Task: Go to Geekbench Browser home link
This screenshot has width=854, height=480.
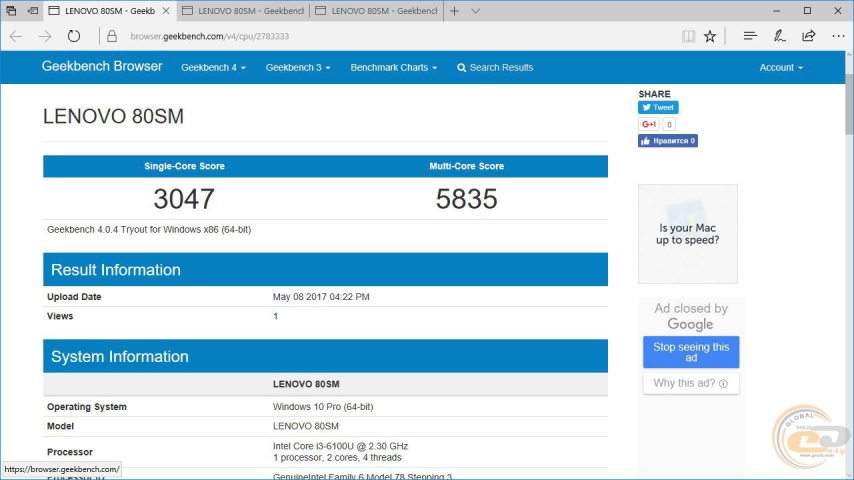Action: pos(102,66)
